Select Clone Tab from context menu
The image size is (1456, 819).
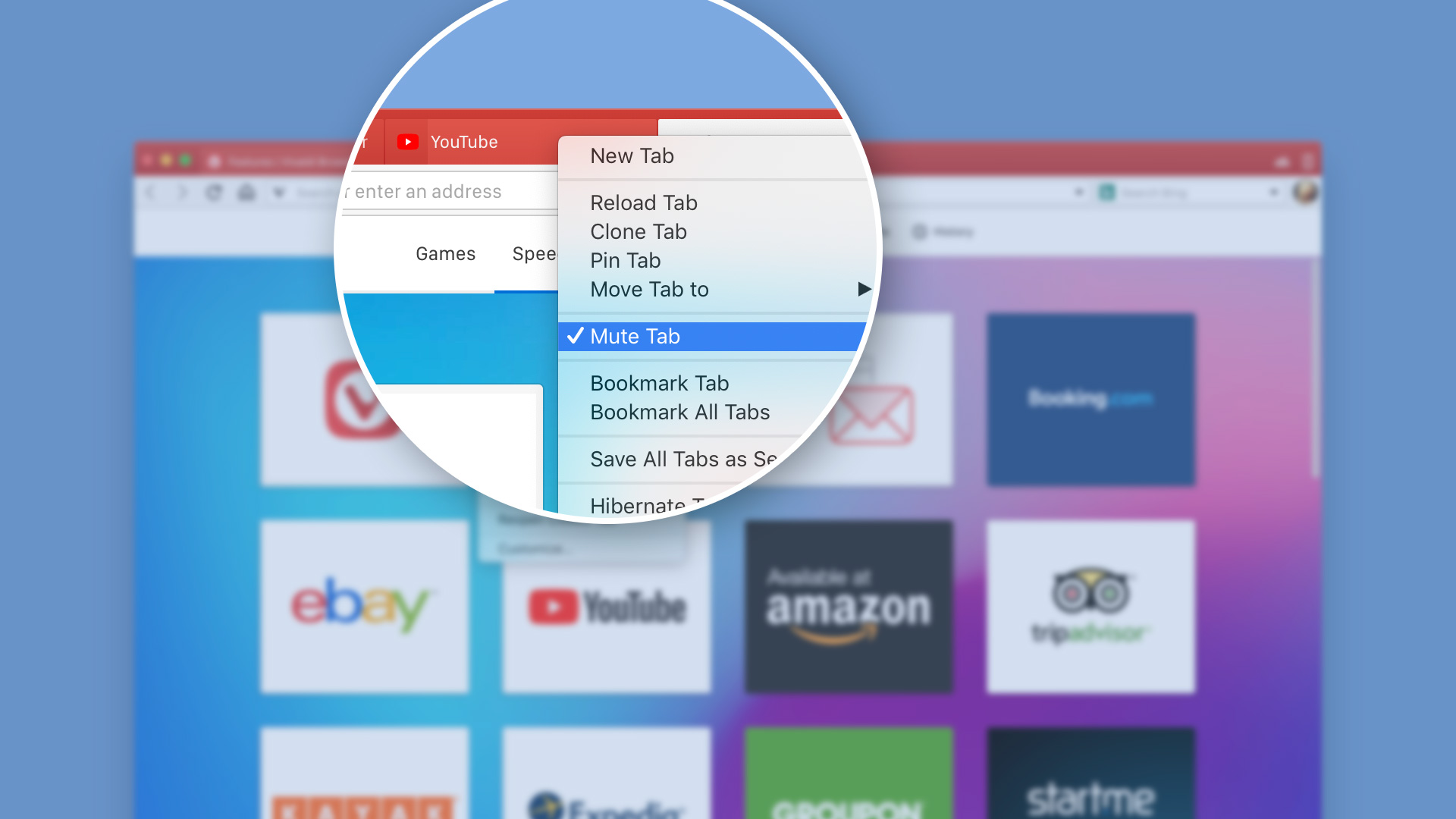639,231
